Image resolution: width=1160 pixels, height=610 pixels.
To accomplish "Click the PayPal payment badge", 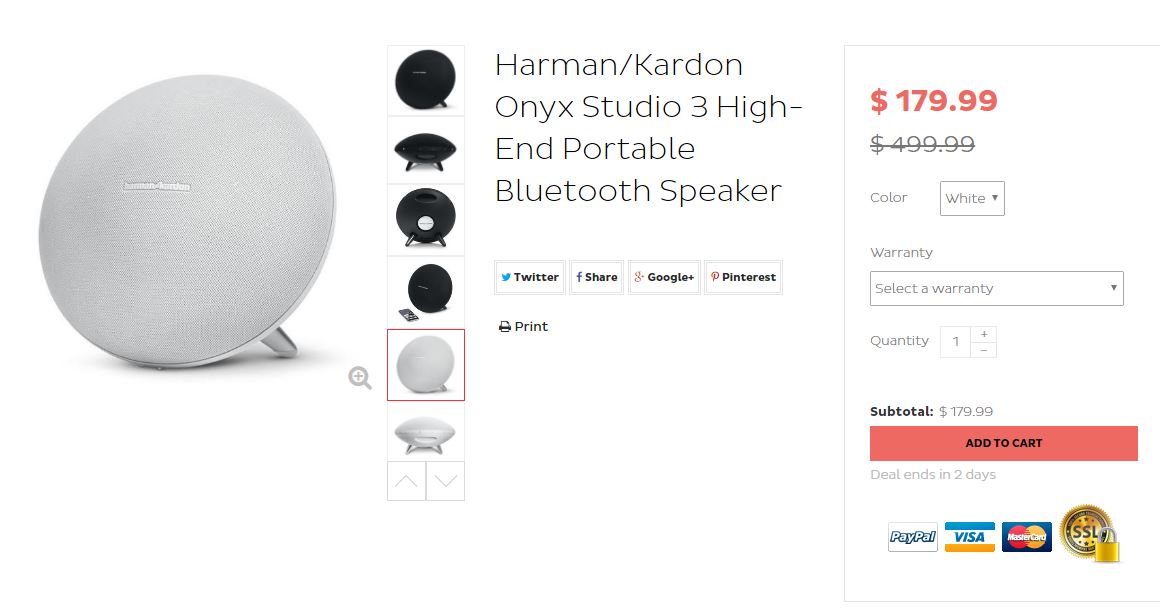I will coord(913,537).
